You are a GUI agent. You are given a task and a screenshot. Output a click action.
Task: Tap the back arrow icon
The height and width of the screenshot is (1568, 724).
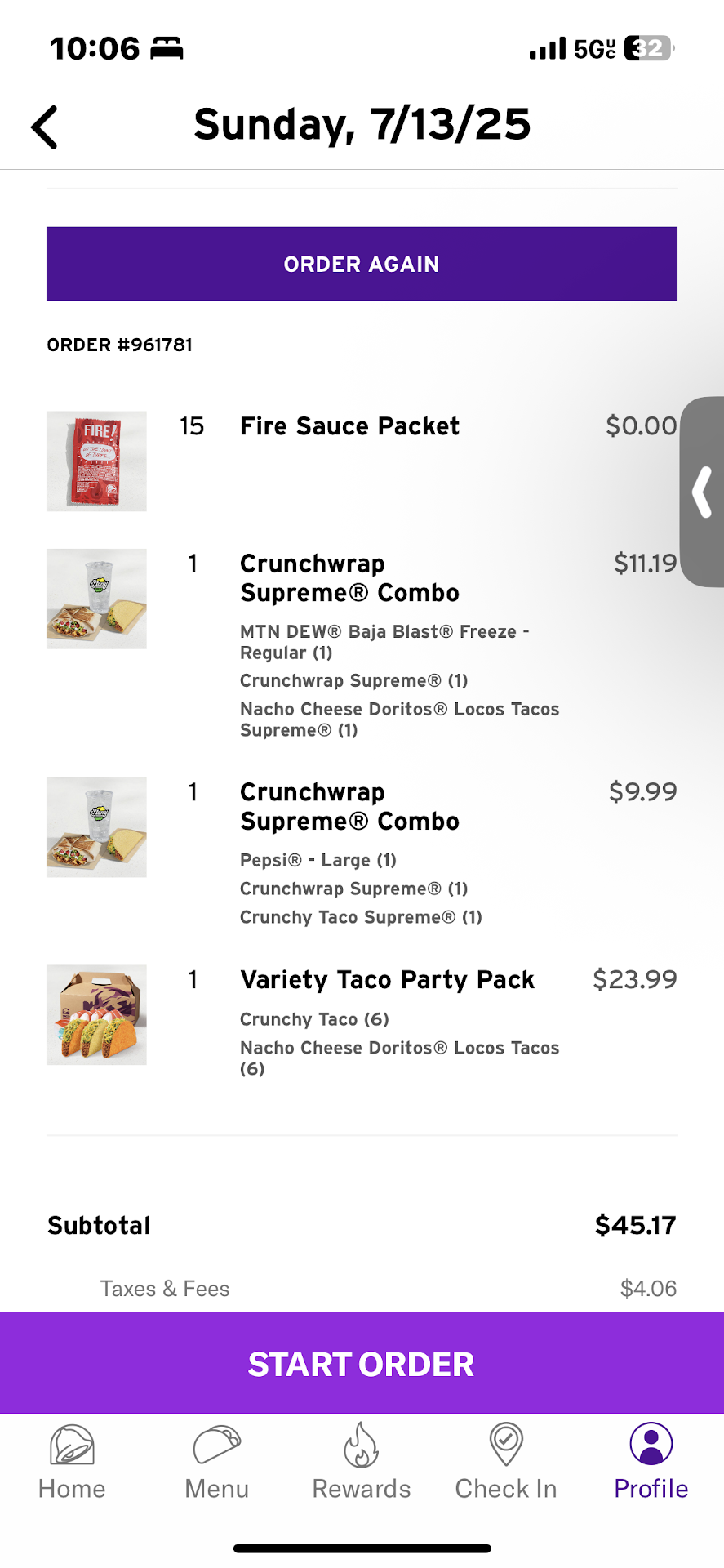(45, 127)
